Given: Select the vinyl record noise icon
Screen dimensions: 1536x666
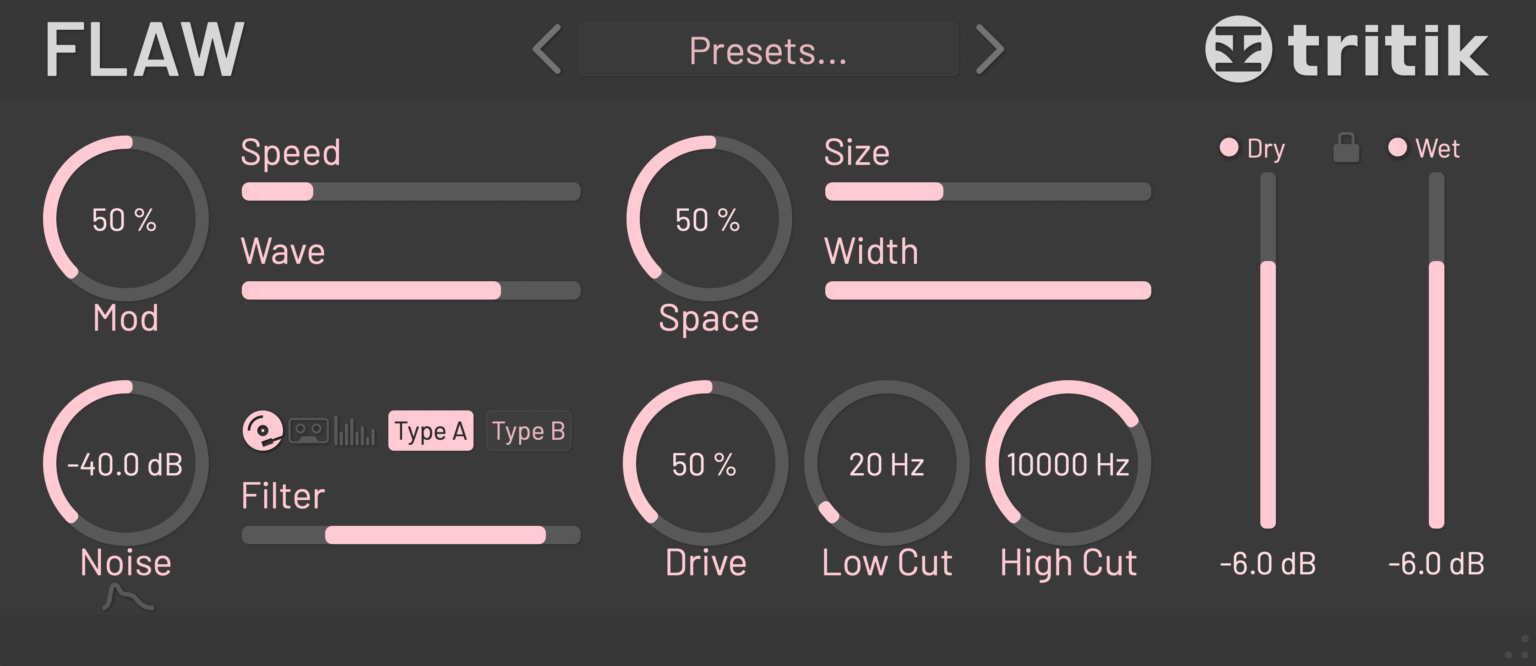Looking at the screenshot, I should tap(262, 431).
